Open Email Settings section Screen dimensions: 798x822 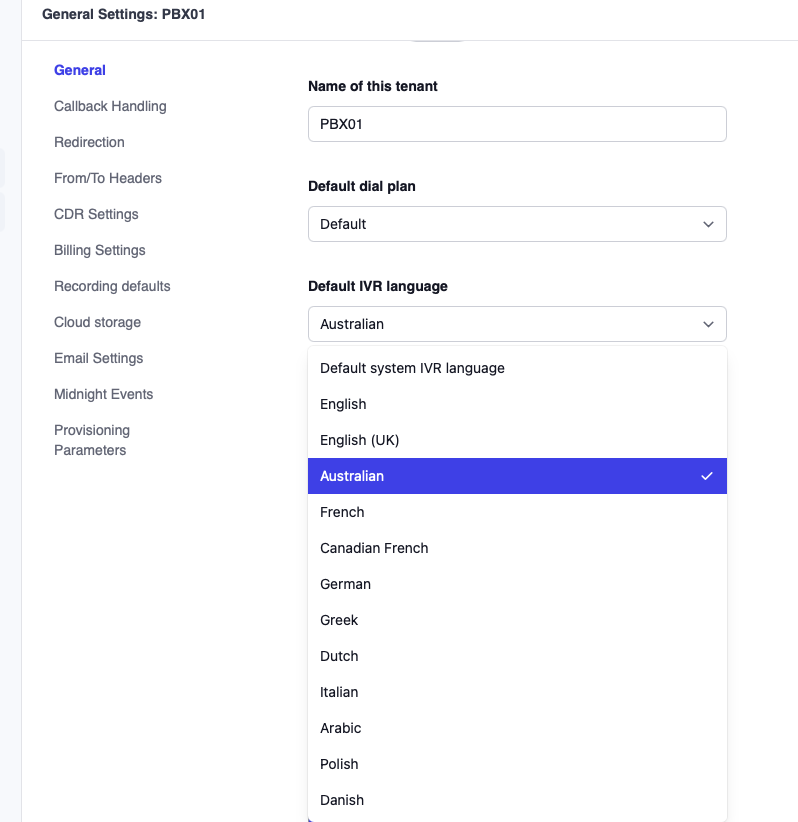[98, 358]
